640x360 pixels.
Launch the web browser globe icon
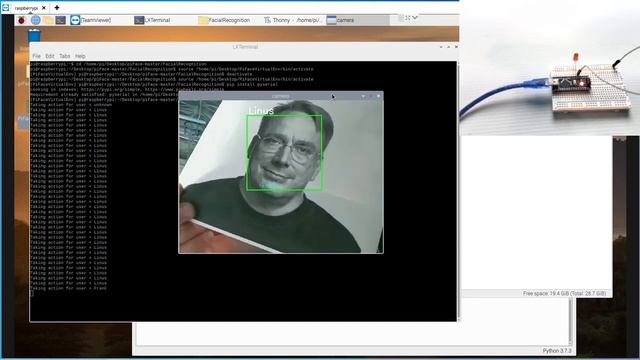pos(36,20)
